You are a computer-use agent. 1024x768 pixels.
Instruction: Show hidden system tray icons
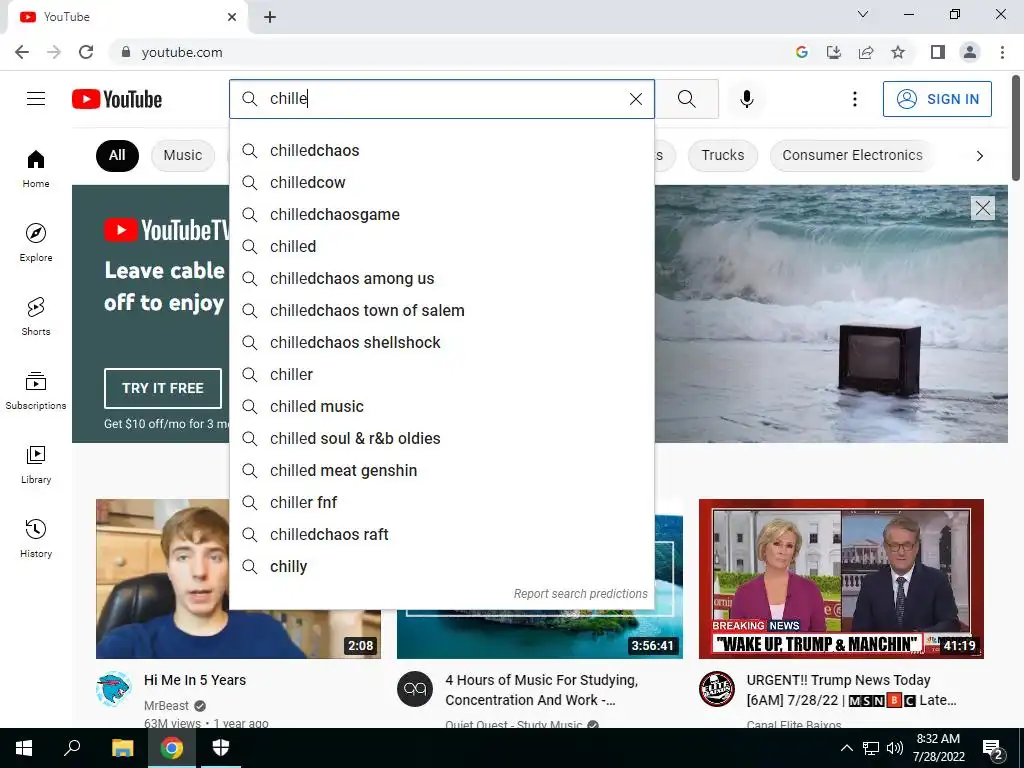[846, 748]
